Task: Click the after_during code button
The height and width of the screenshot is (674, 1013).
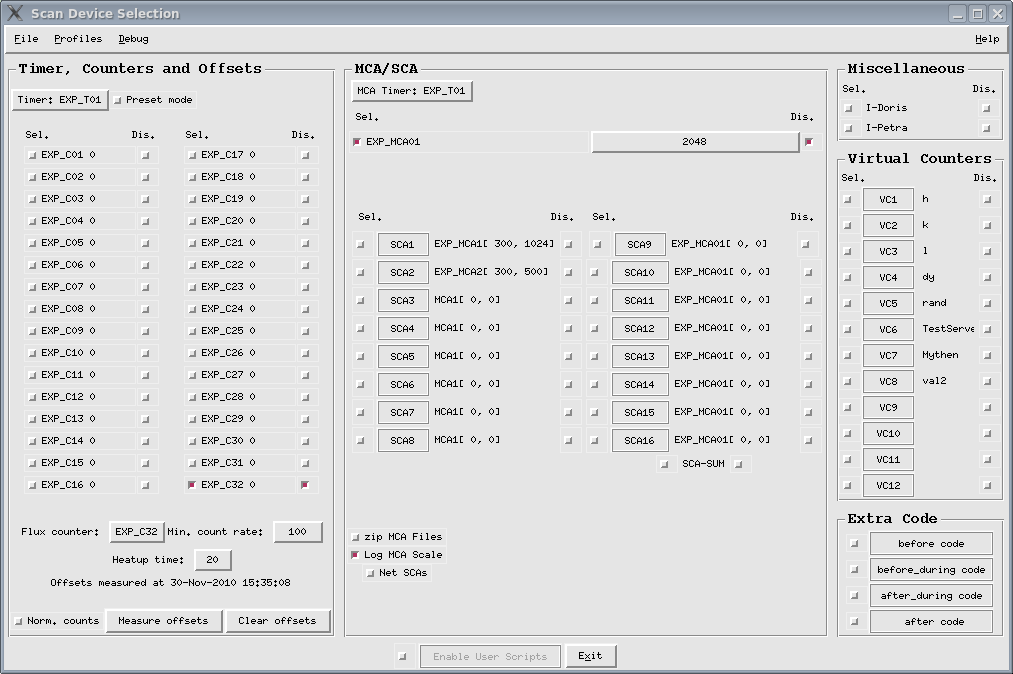Action: [x=931, y=595]
